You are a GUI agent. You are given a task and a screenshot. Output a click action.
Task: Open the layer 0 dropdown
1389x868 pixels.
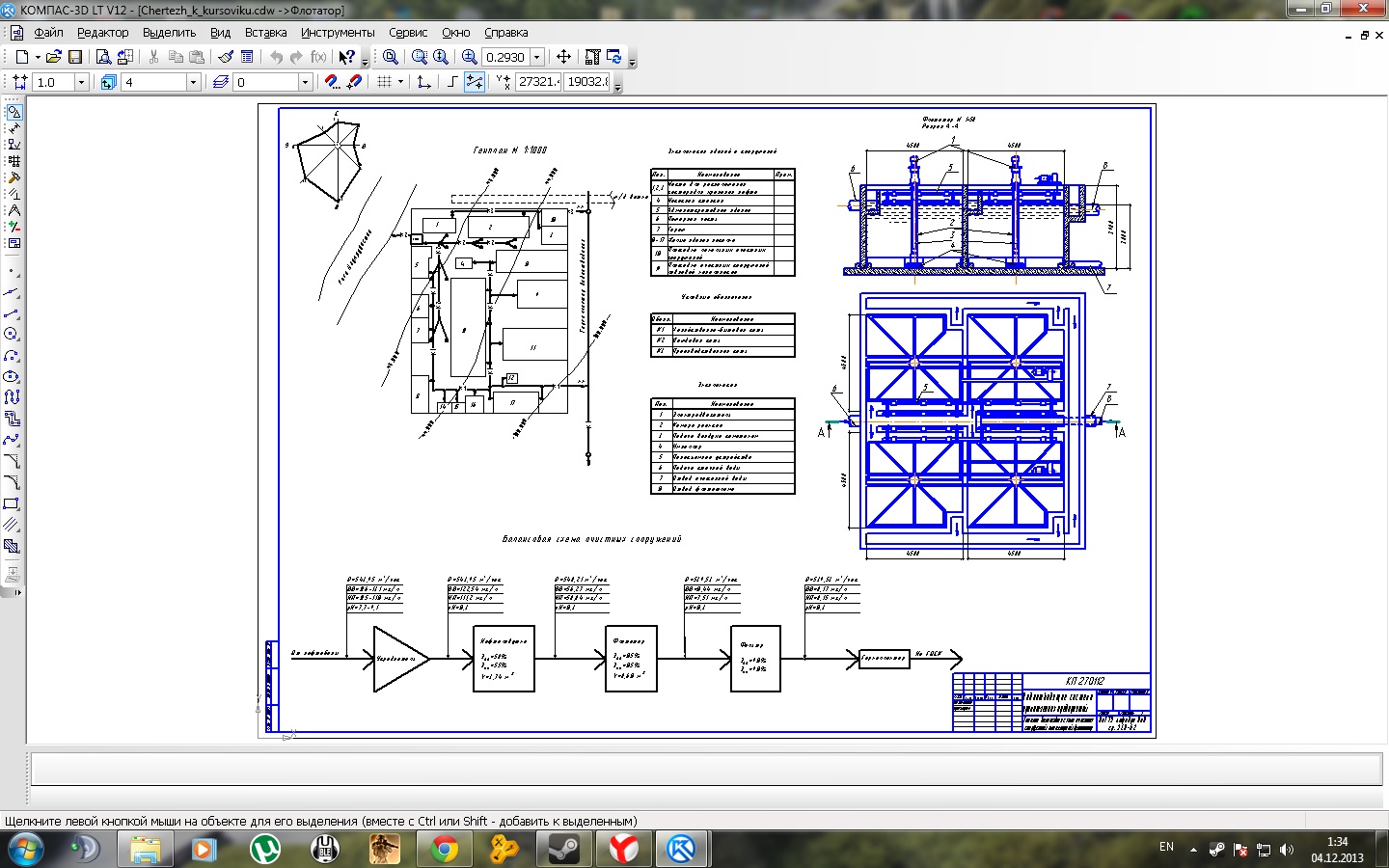(305, 82)
